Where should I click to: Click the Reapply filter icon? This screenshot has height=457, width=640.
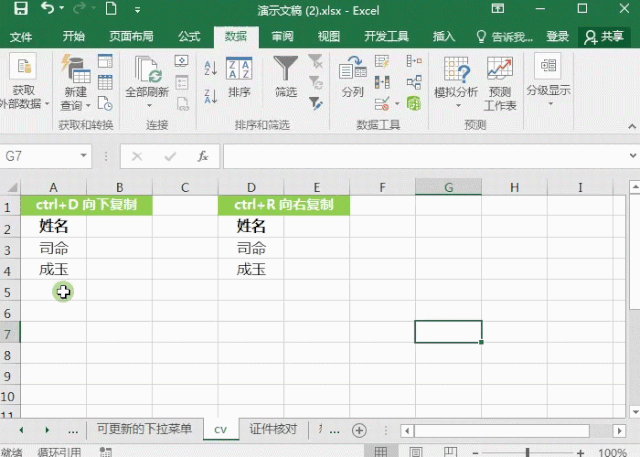point(316,82)
